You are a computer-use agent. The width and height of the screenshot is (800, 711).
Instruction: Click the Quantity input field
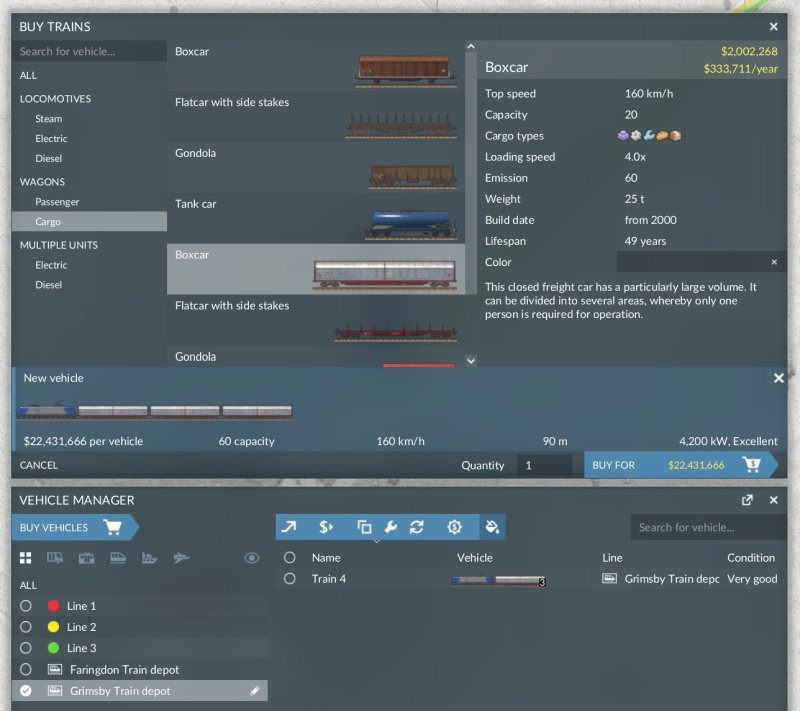(x=544, y=465)
